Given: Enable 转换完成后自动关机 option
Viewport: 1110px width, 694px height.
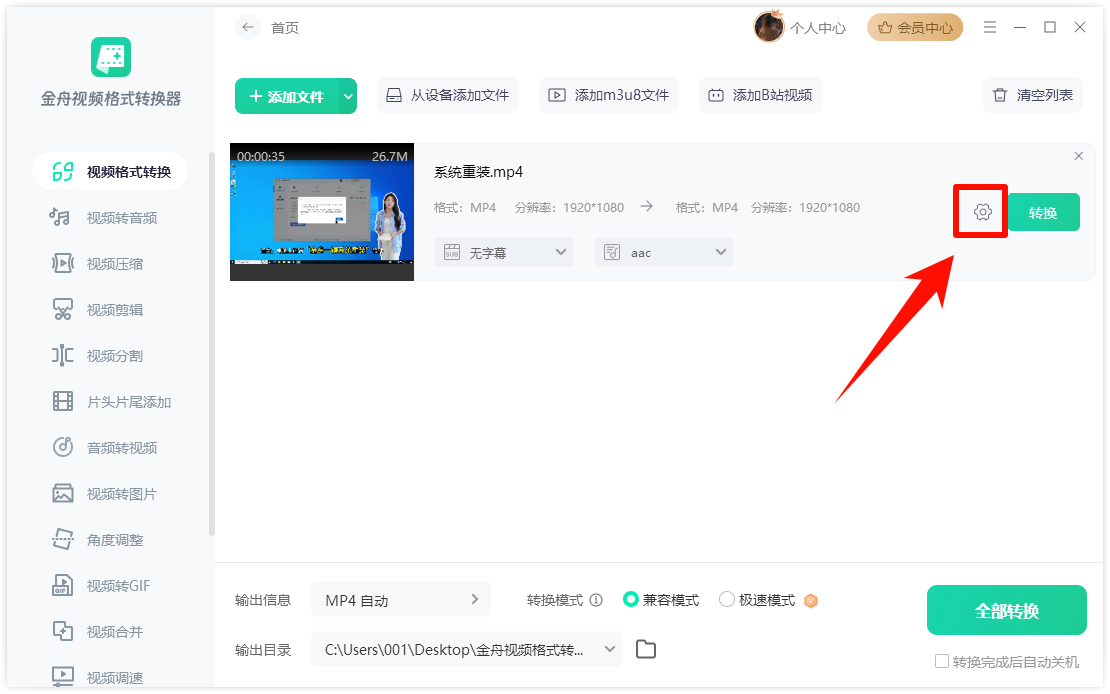Looking at the screenshot, I should (941, 661).
